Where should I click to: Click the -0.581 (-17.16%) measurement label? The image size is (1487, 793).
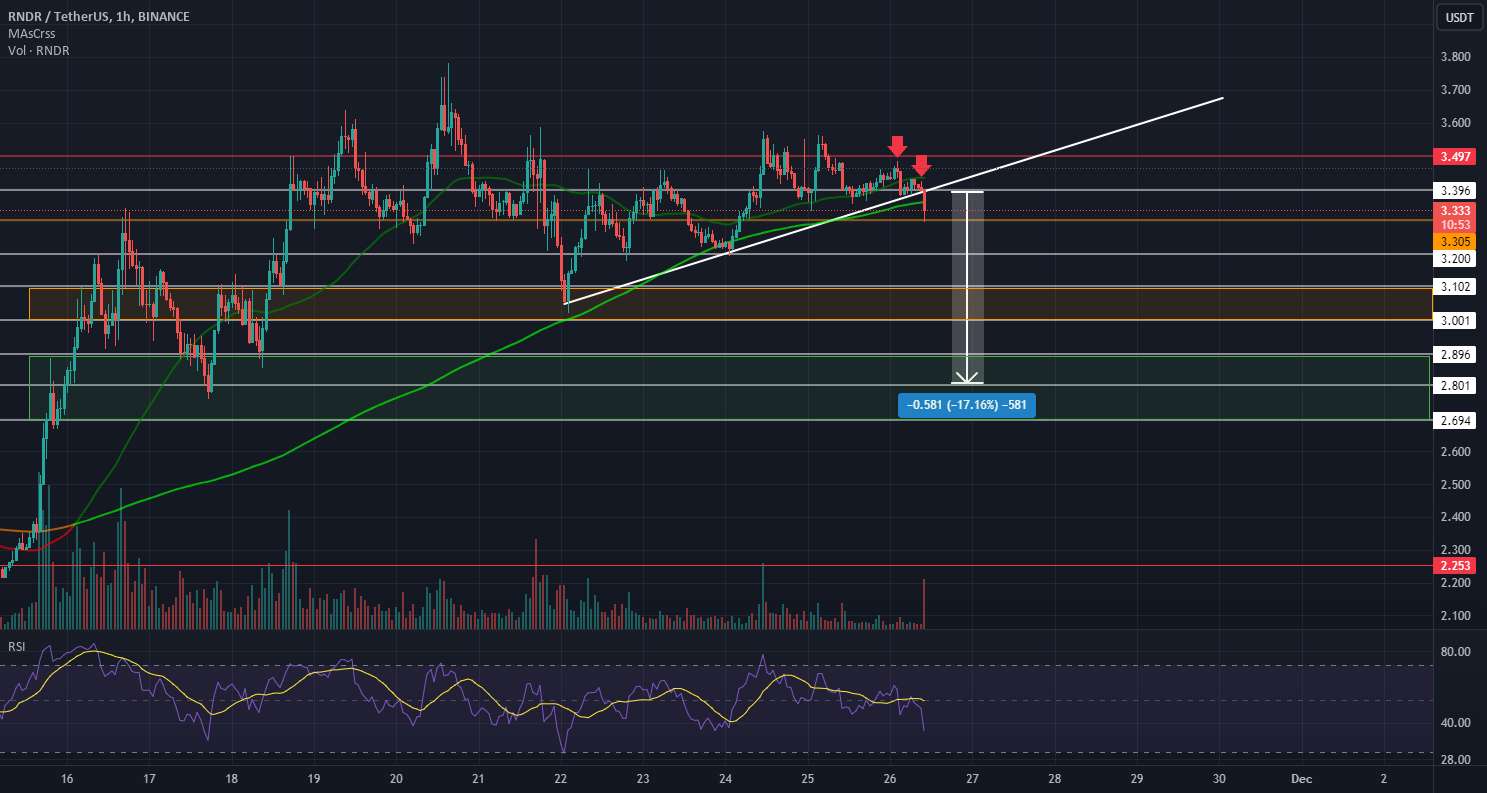pos(967,406)
